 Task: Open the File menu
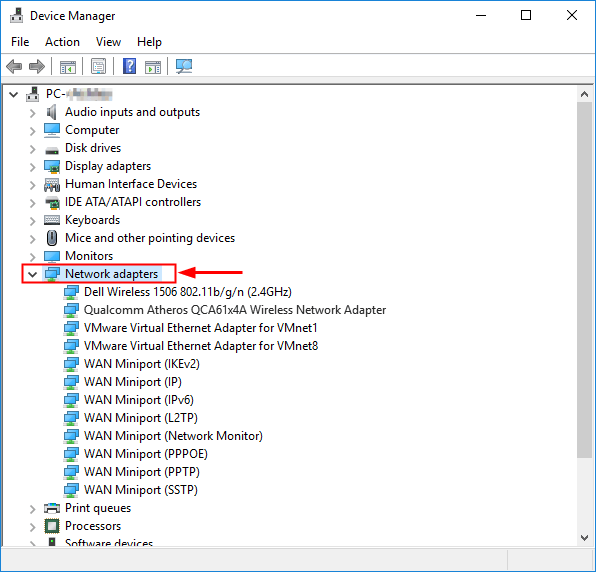click(x=20, y=42)
